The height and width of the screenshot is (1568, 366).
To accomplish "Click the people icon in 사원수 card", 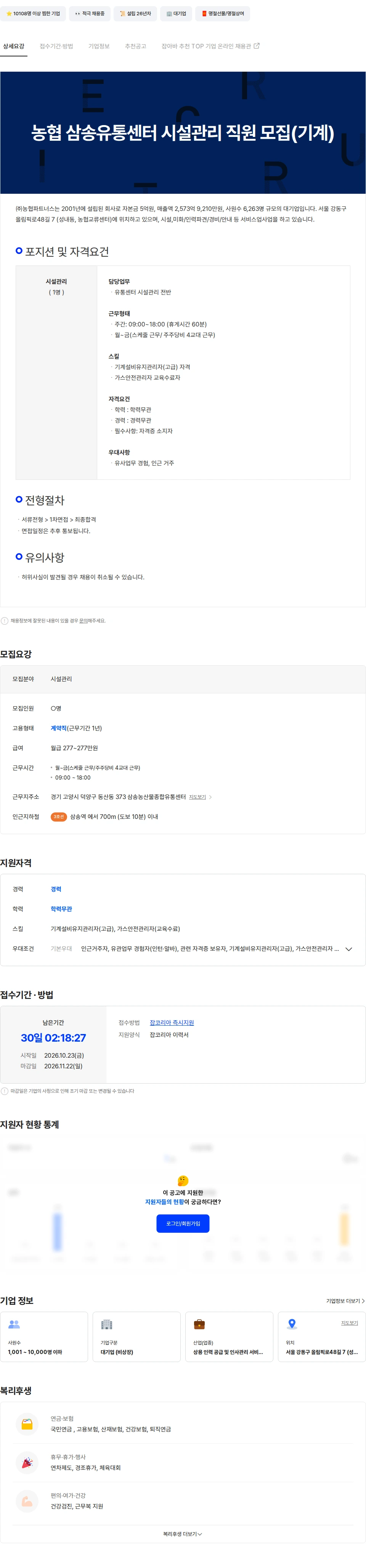I will click(14, 1324).
